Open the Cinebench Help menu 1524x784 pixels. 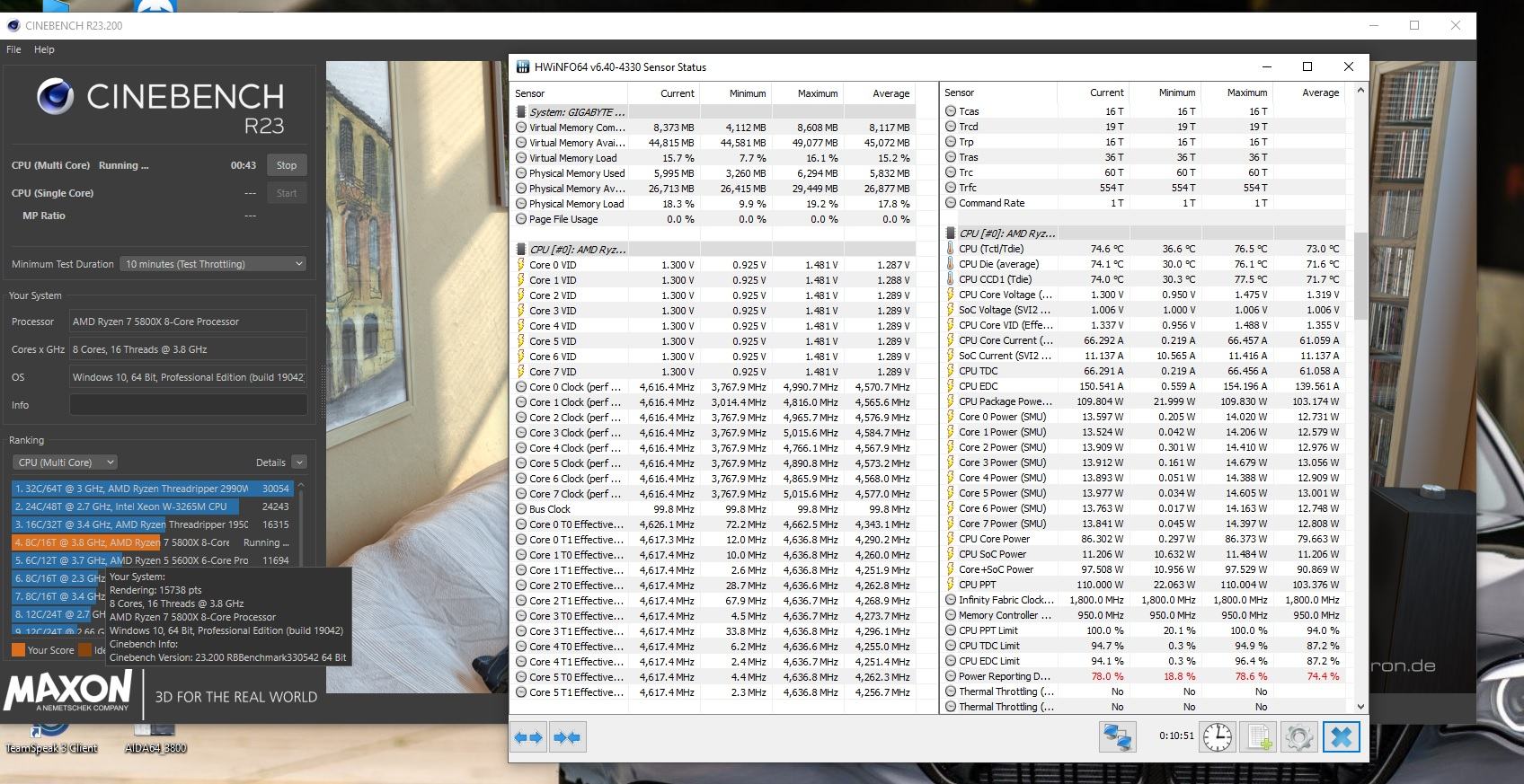[x=44, y=49]
